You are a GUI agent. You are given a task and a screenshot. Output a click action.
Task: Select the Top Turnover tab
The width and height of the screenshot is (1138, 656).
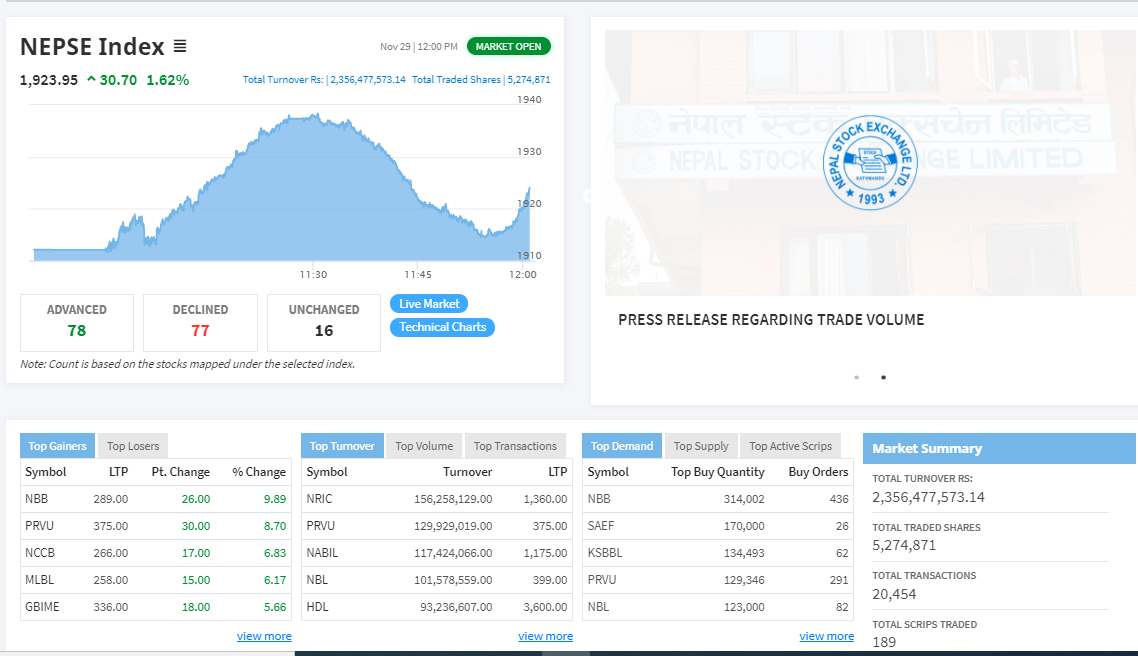tap(342, 446)
